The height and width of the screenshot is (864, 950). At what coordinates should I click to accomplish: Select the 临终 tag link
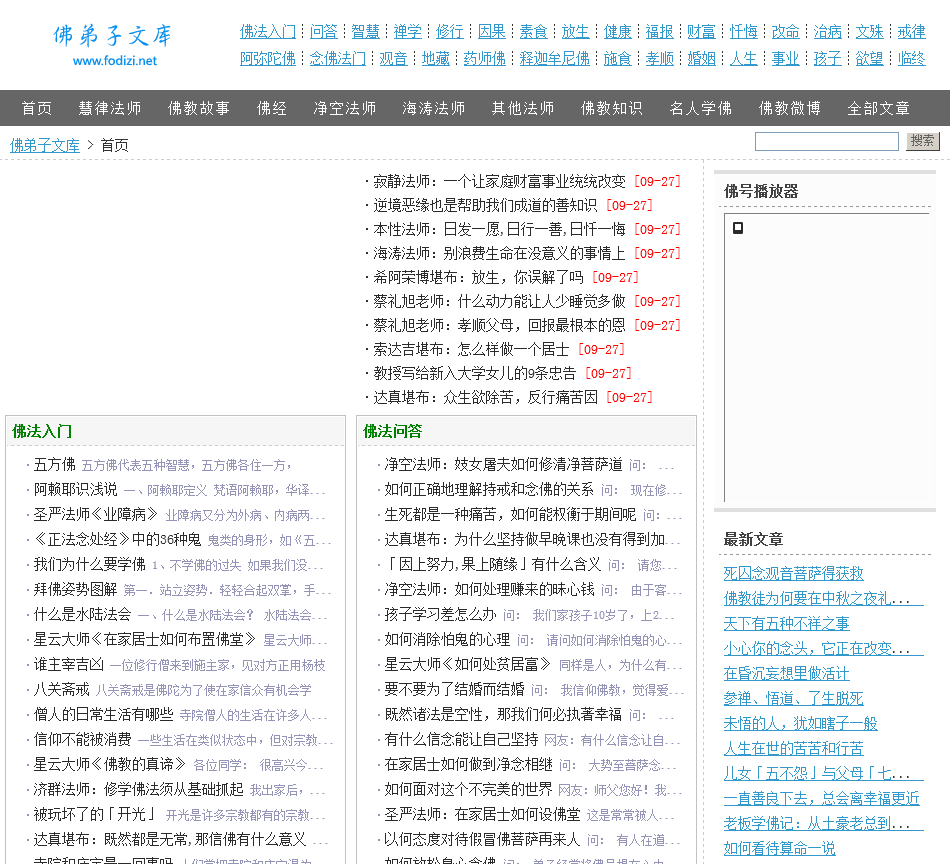[x=911, y=58]
